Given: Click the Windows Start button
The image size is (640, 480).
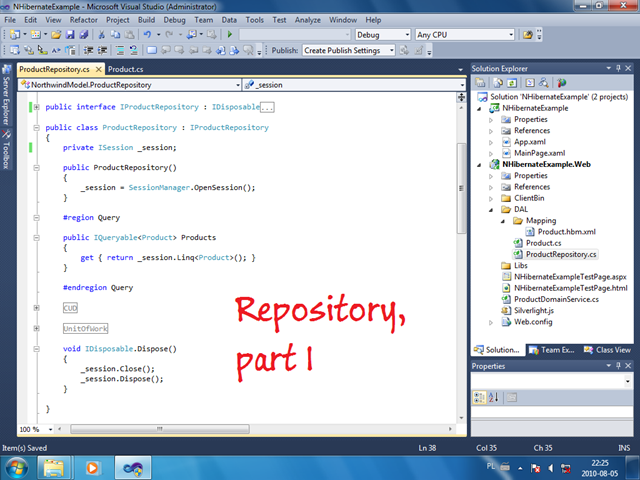Looking at the screenshot, I should (x=17, y=468).
